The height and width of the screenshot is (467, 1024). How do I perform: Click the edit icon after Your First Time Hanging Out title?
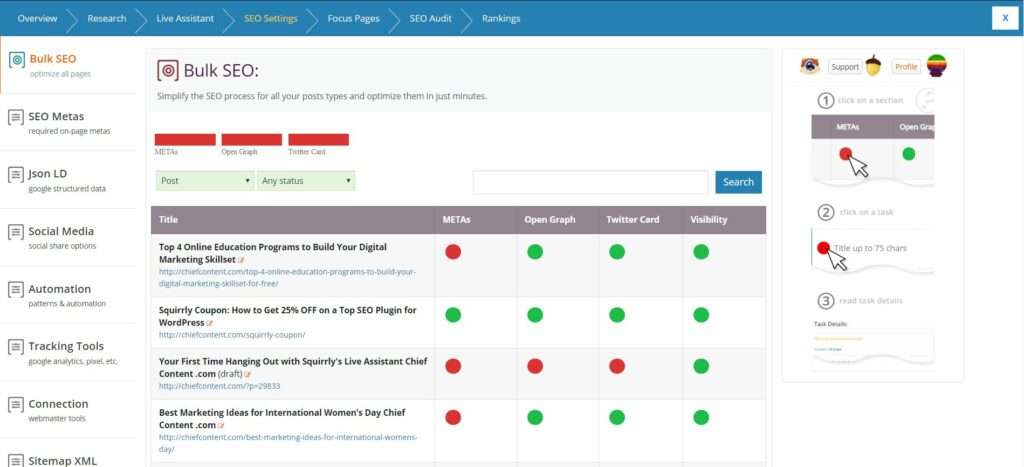(x=248, y=374)
